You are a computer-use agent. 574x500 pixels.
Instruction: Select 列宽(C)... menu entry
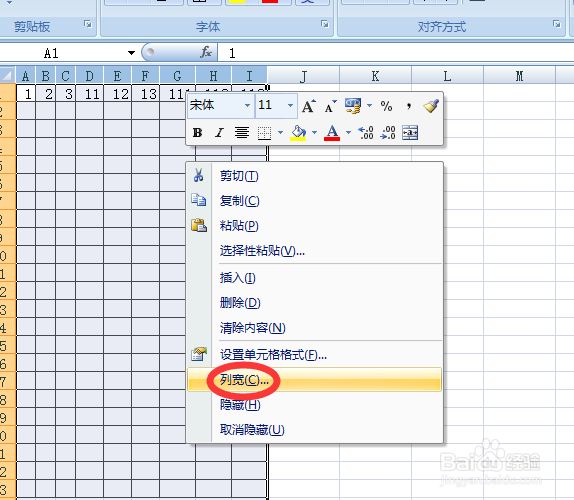coord(314,380)
